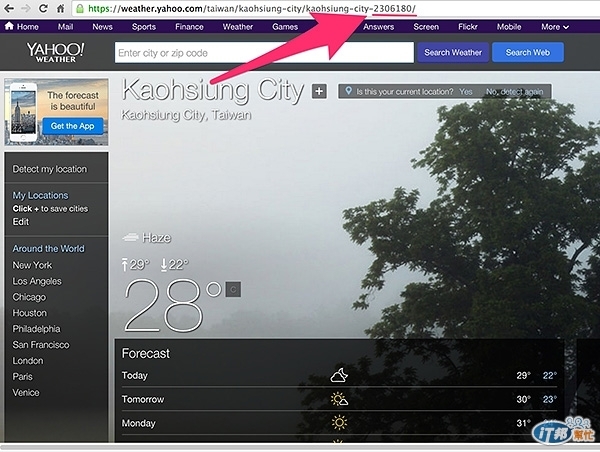This screenshot has width=600, height=452.
Task: Open News in Yahoo navigation bar
Action: point(102,27)
